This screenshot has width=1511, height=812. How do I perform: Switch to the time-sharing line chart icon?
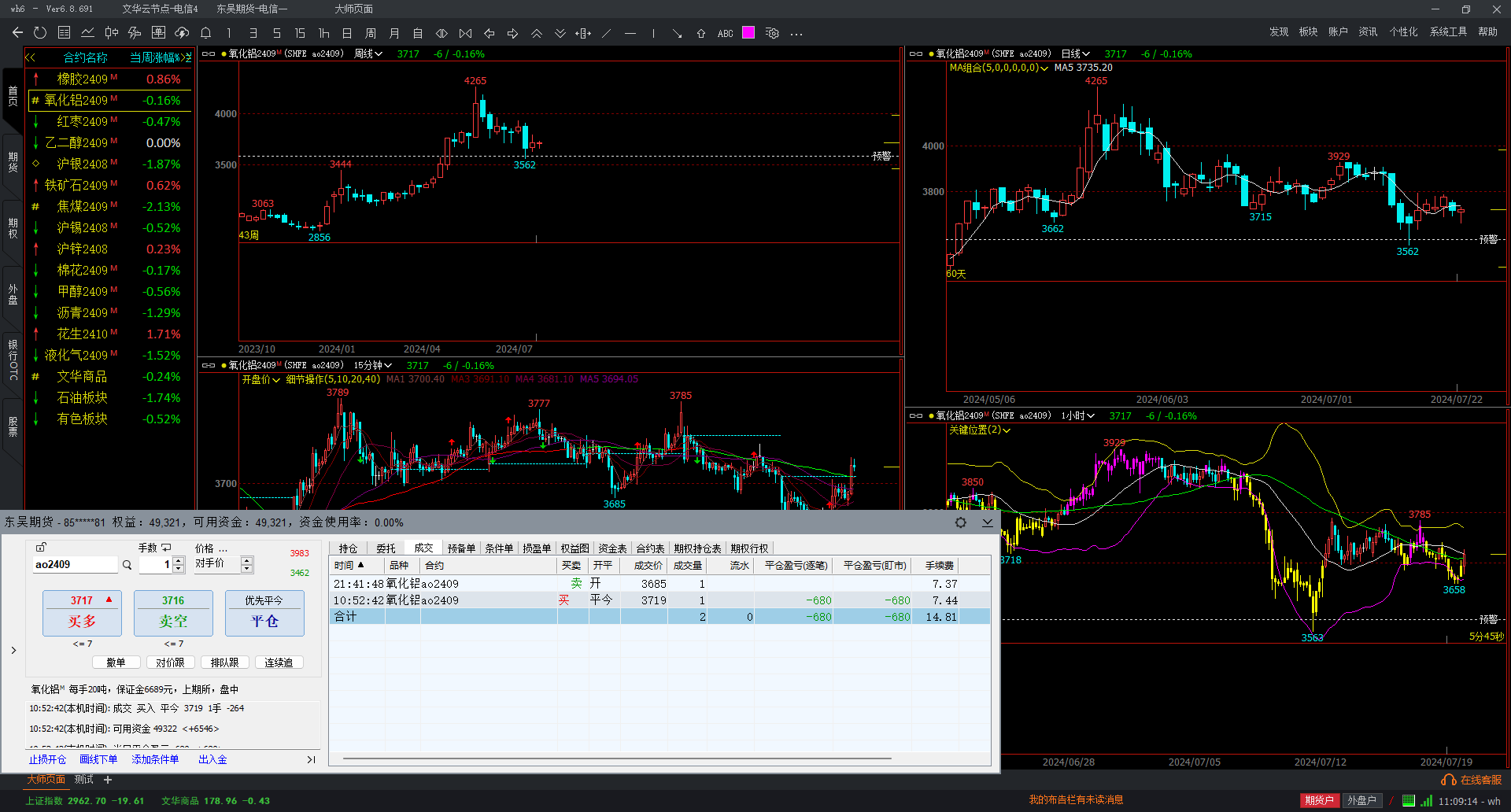pos(87,33)
